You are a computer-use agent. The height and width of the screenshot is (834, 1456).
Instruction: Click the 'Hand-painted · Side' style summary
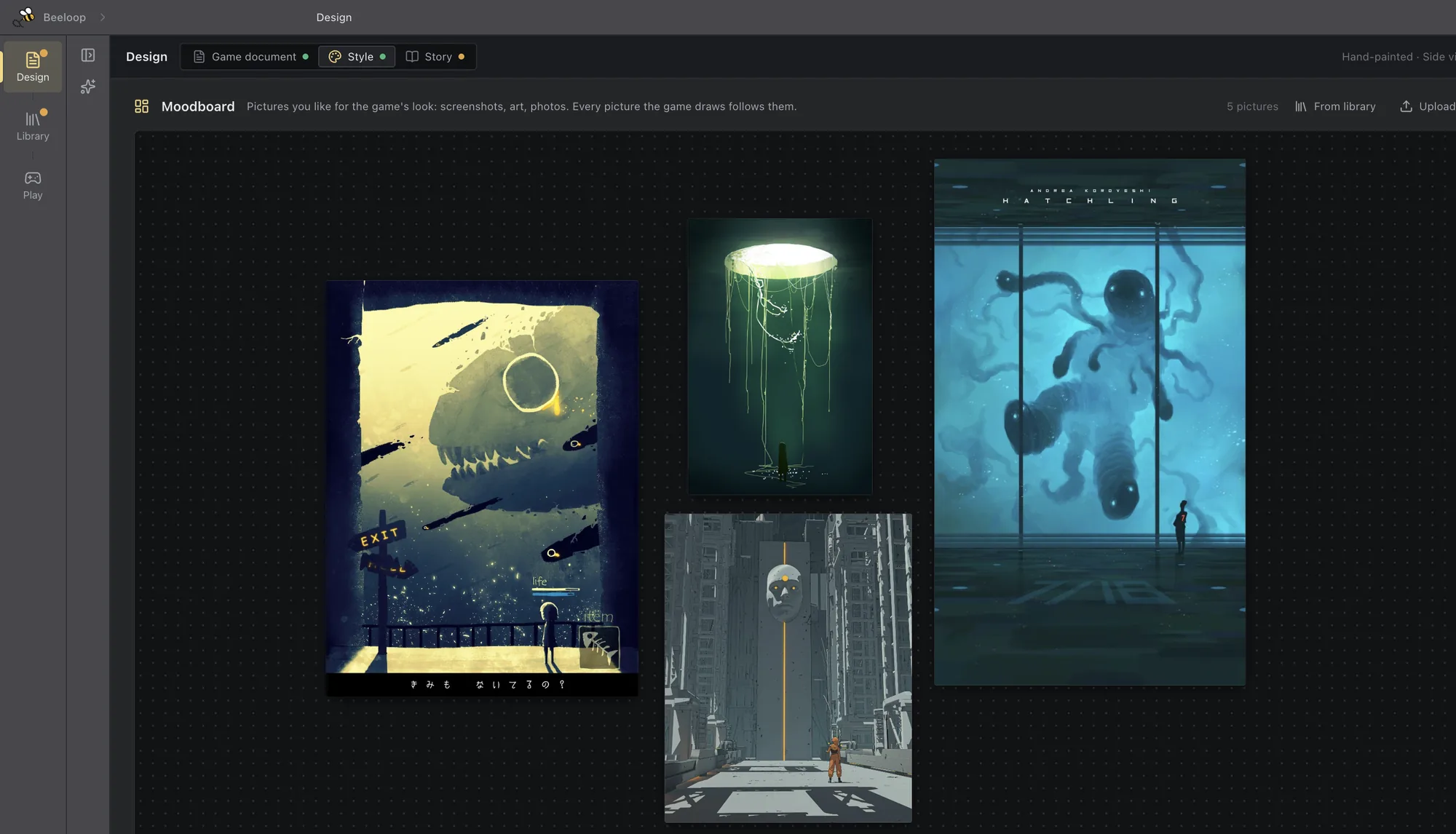point(1398,57)
